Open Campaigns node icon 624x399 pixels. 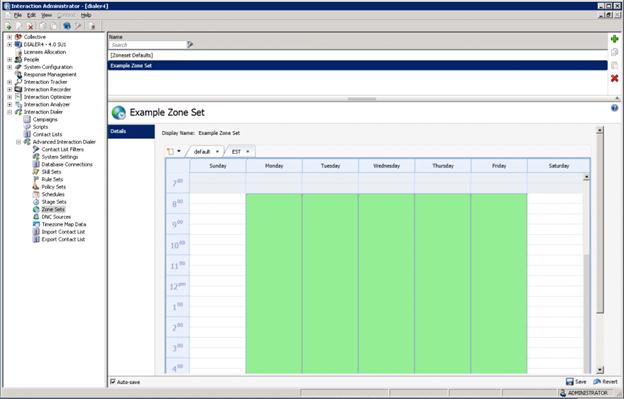[27, 119]
